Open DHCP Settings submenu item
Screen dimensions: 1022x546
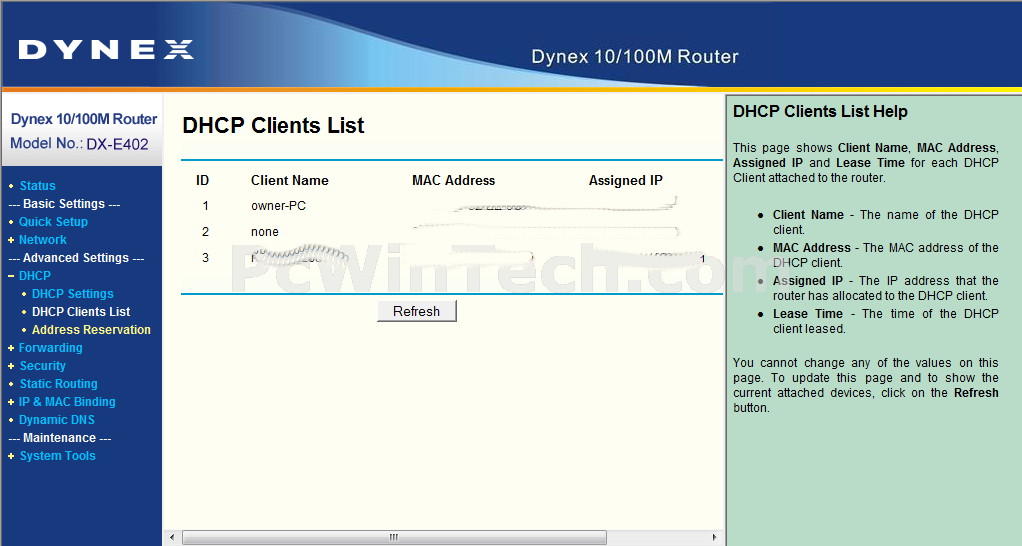[x=72, y=294]
